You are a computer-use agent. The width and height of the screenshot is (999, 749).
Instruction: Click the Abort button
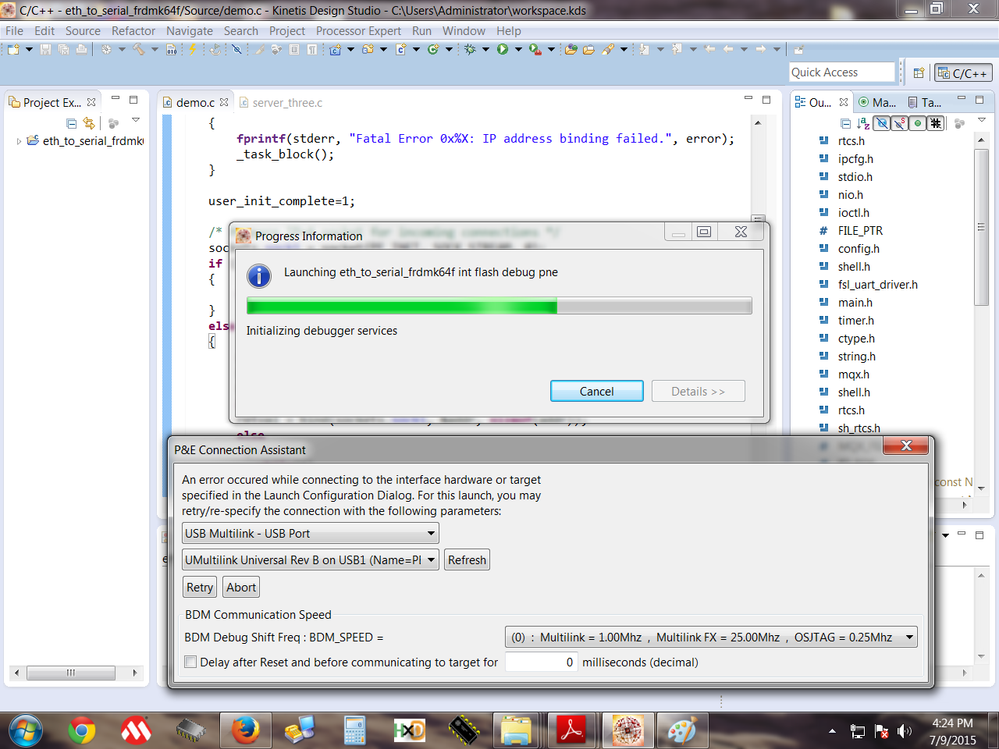(x=241, y=587)
